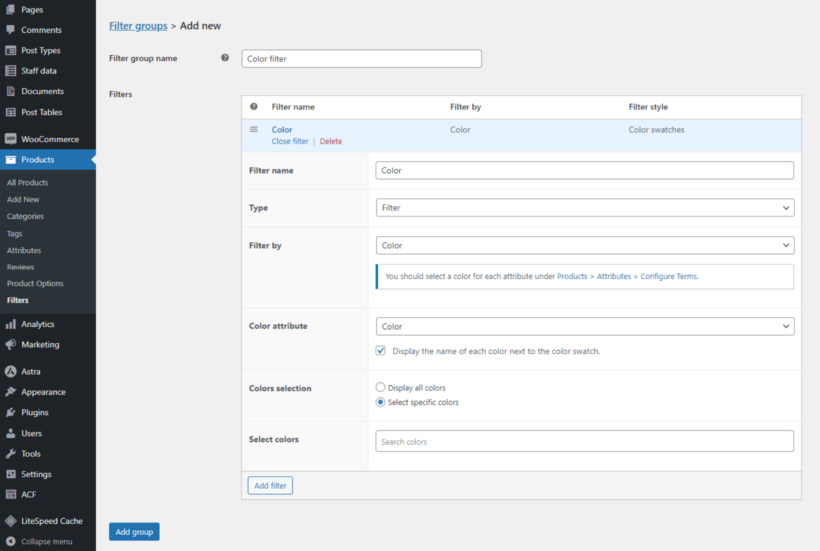Screen dimensions: 820x551
Task: Click the Plugins plug icon
Action: tap(10, 412)
